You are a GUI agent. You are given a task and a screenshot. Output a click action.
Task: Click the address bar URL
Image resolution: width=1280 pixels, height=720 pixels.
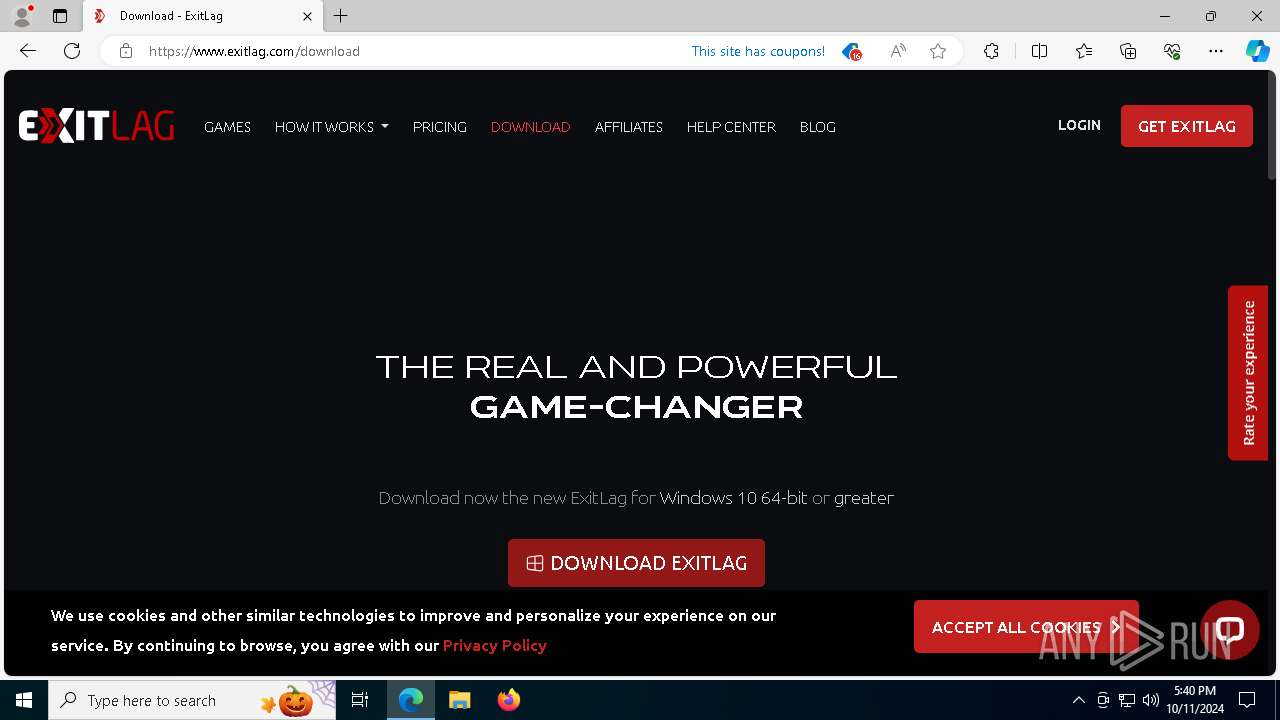coord(254,51)
